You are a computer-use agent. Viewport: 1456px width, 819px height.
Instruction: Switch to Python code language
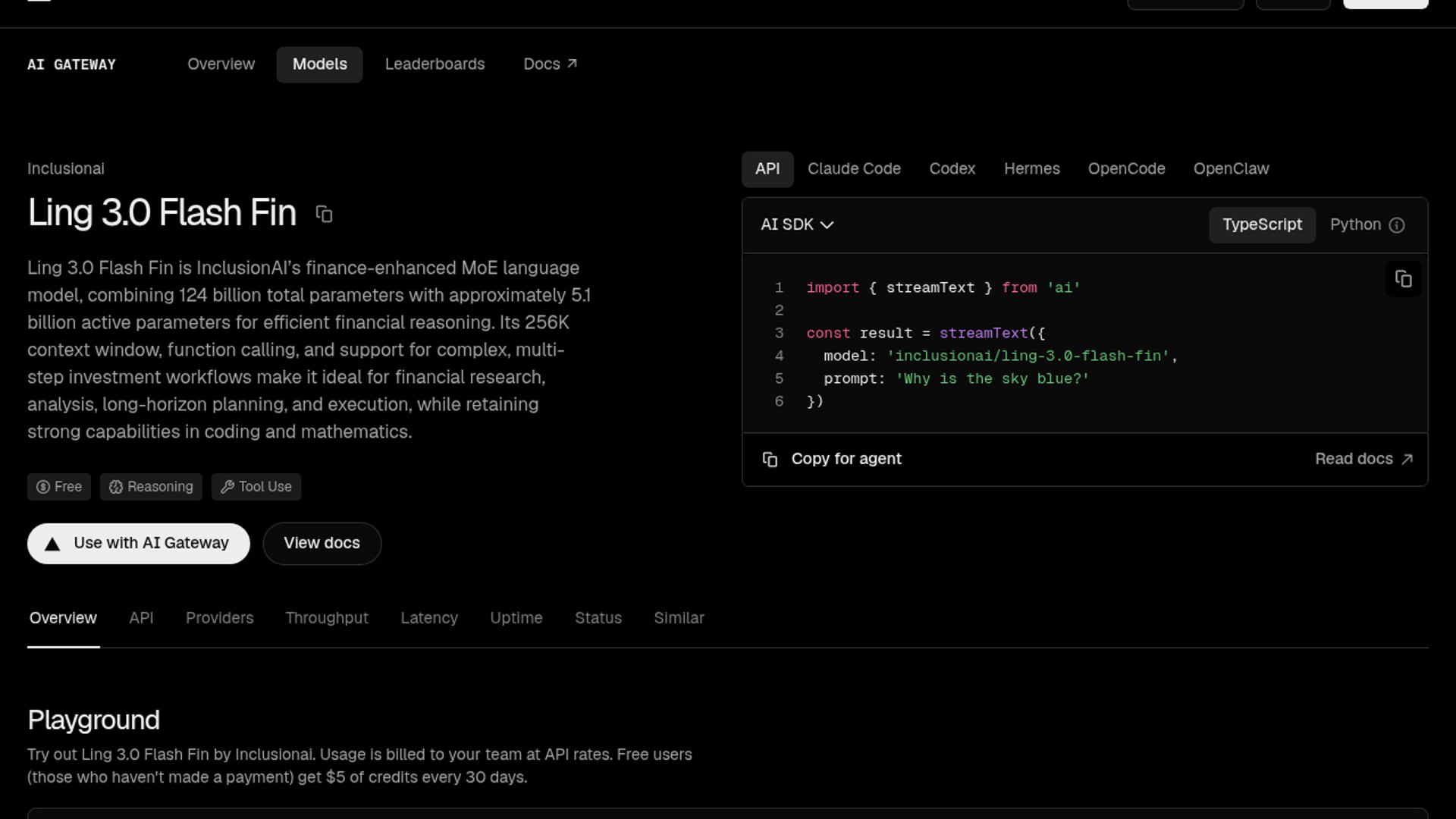(x=1355, y=224)
